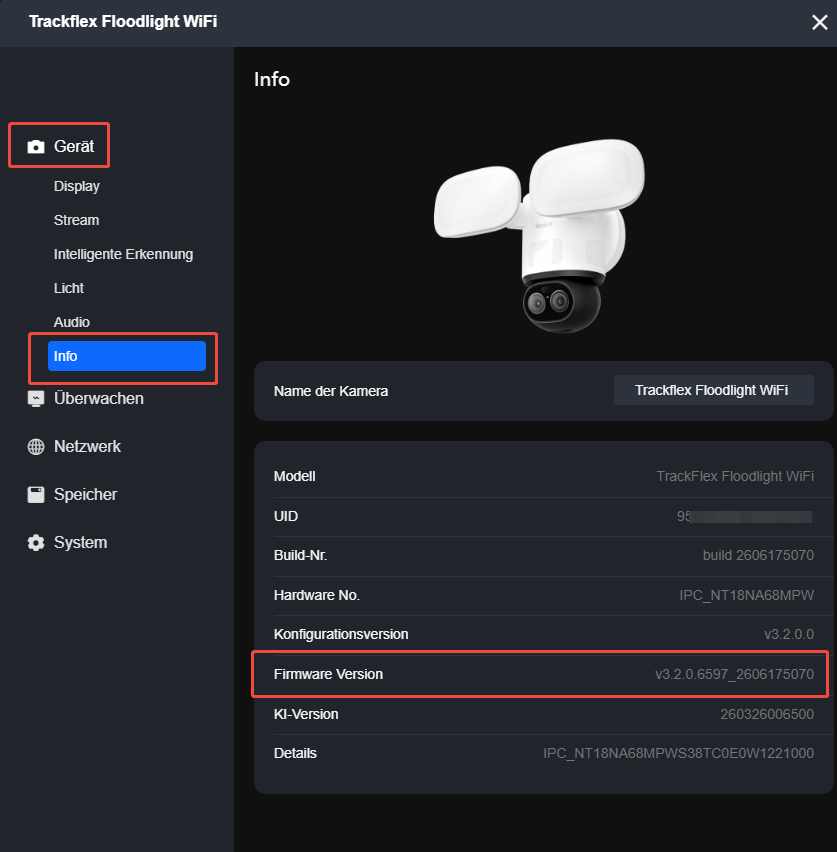The image size is (837, 852).
Task: Click the Speicher storage icon
Action: tap(36, 494)
